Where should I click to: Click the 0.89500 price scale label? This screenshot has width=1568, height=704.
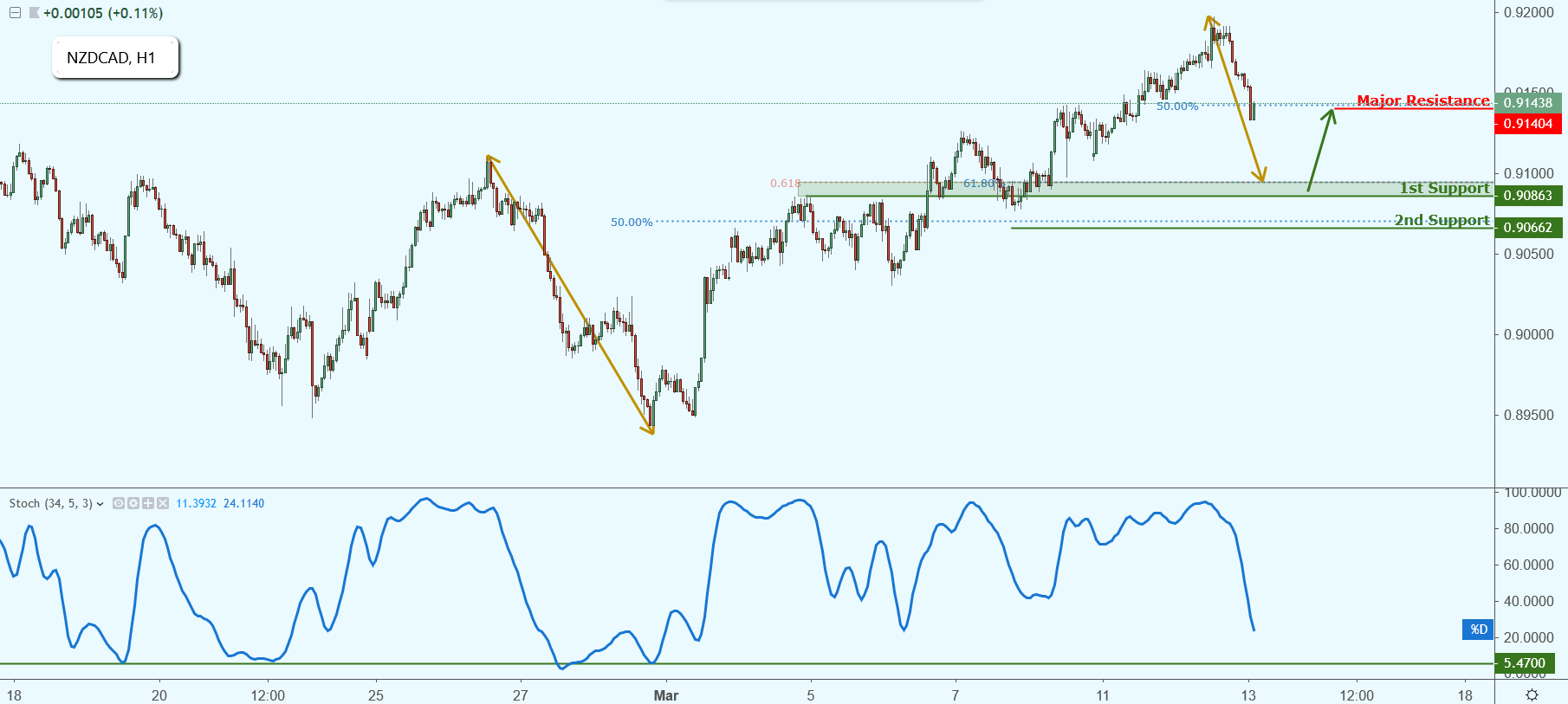pyautogui.click(x=1529, y=416)
